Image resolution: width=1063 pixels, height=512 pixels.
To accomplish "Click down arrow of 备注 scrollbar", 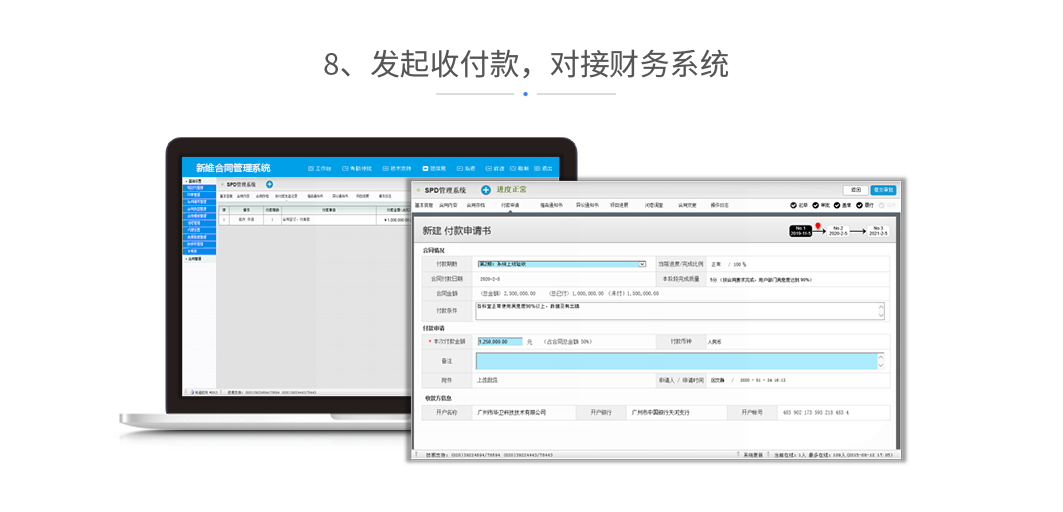I will [x=881, y=366].
